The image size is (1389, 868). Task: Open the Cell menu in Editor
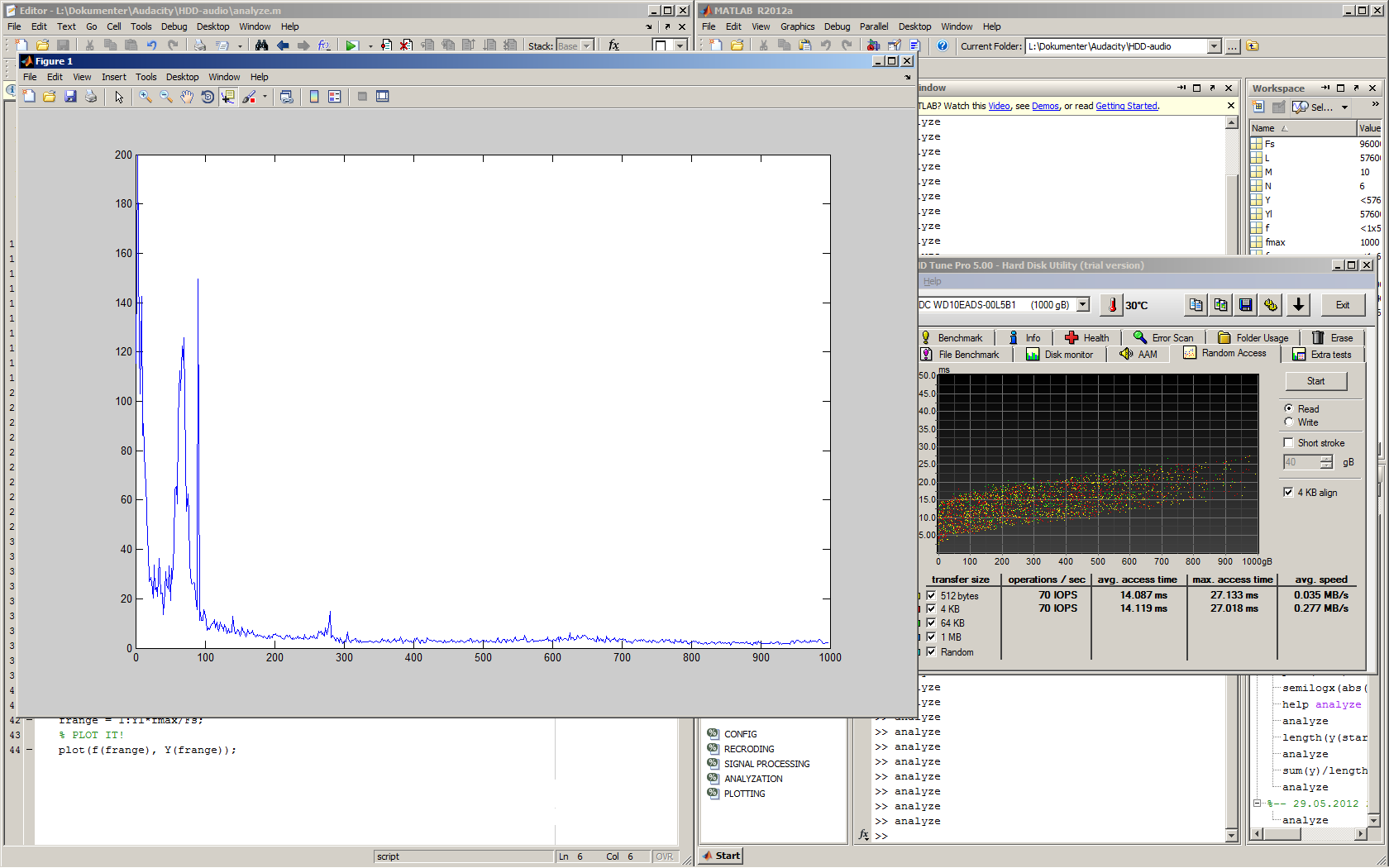pos(114,26)
